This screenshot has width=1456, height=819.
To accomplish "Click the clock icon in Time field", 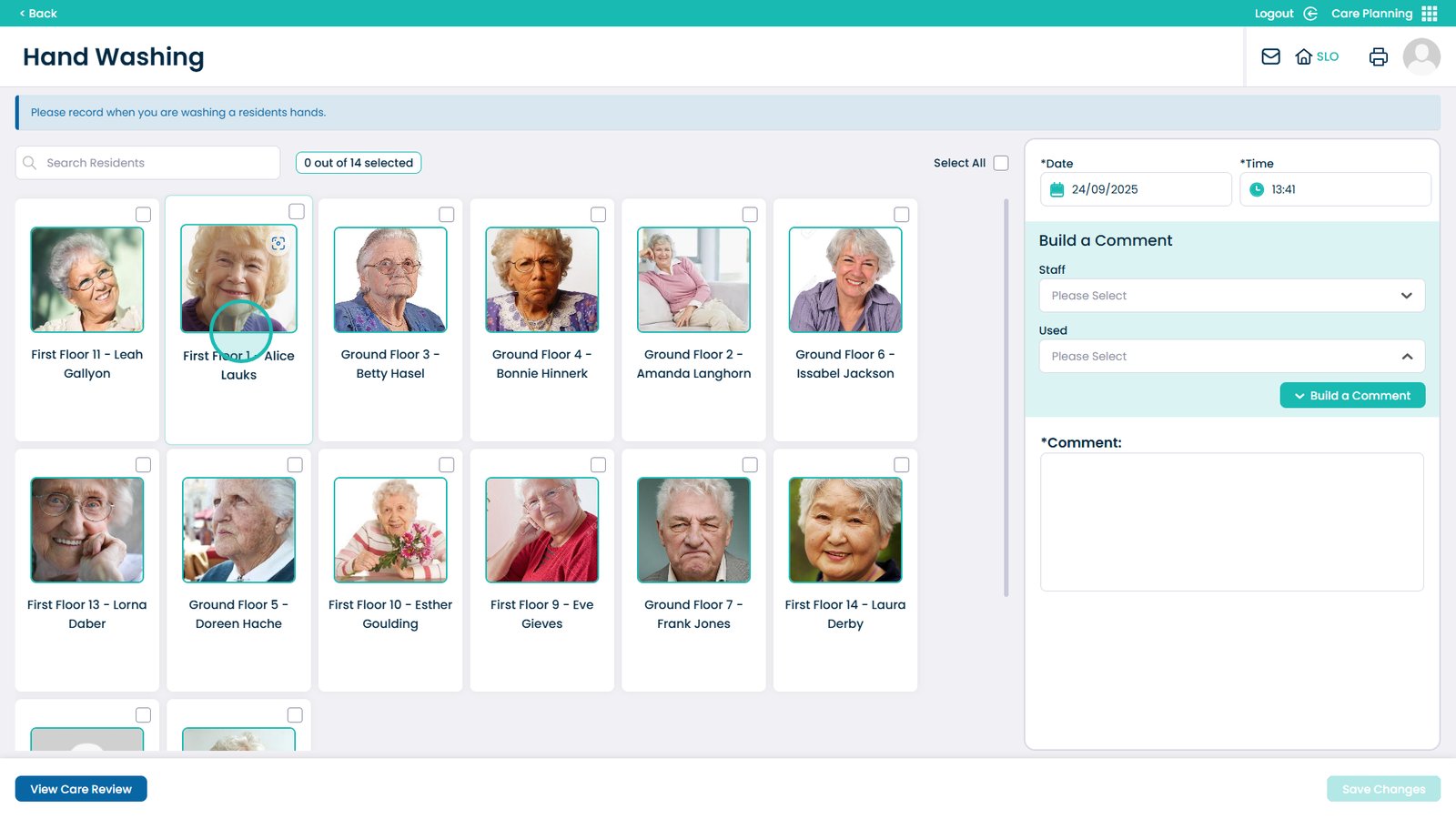I will point(1257,189).
